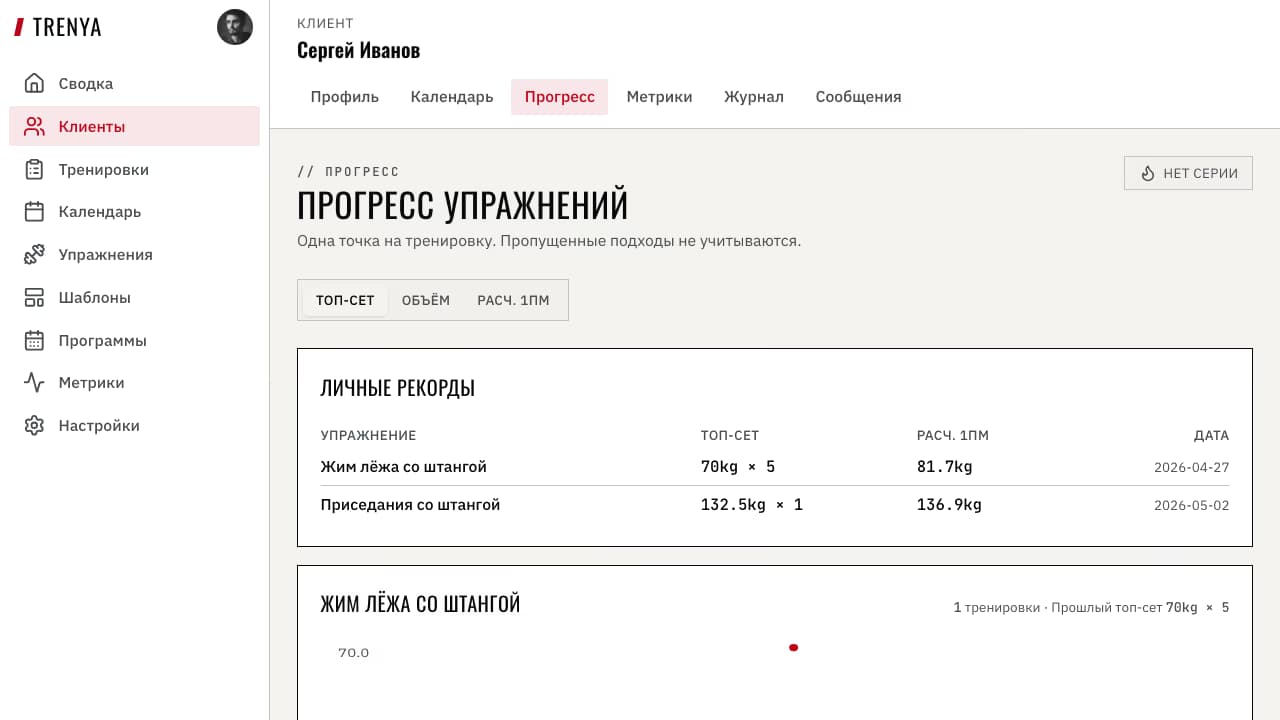This screenshot has height=720, width=1280.
Task: Click the flame icon in НЕТ СЕРИИ
Action: [1148, 173]
